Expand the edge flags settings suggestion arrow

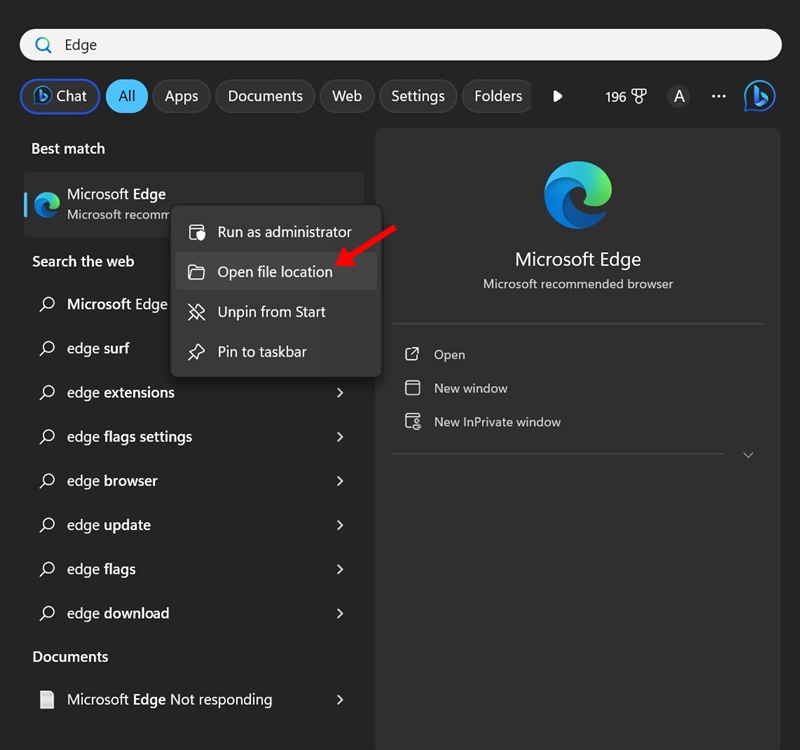340,437
